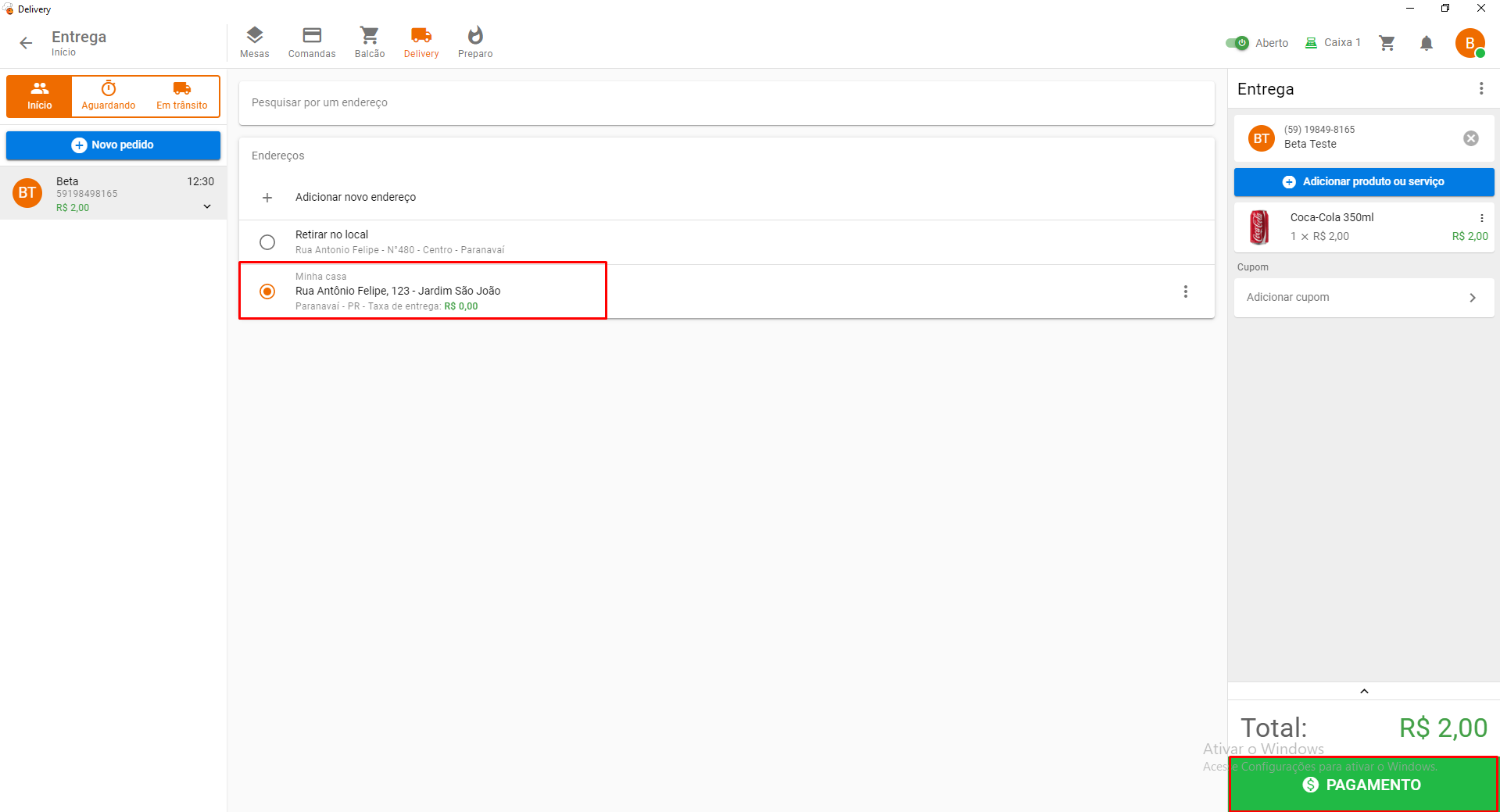This screenshot has width=1500, height=812.
Task: Open Adicionar cupom row
Action: point(1364,298)
